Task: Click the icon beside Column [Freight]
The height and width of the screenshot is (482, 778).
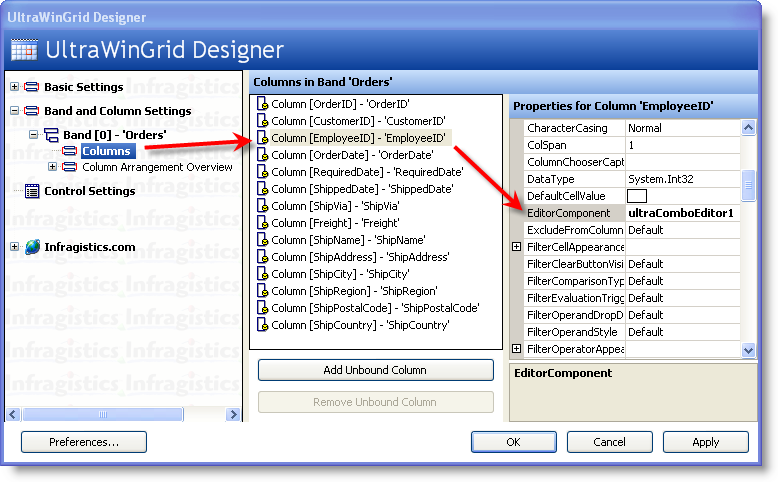Action: pos(262,223)
